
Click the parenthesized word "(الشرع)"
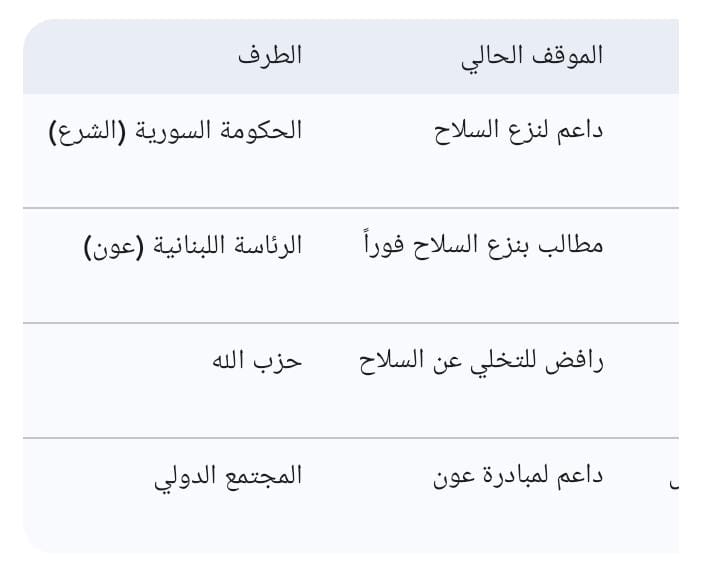pyautogui.click(x=82, y=132)
